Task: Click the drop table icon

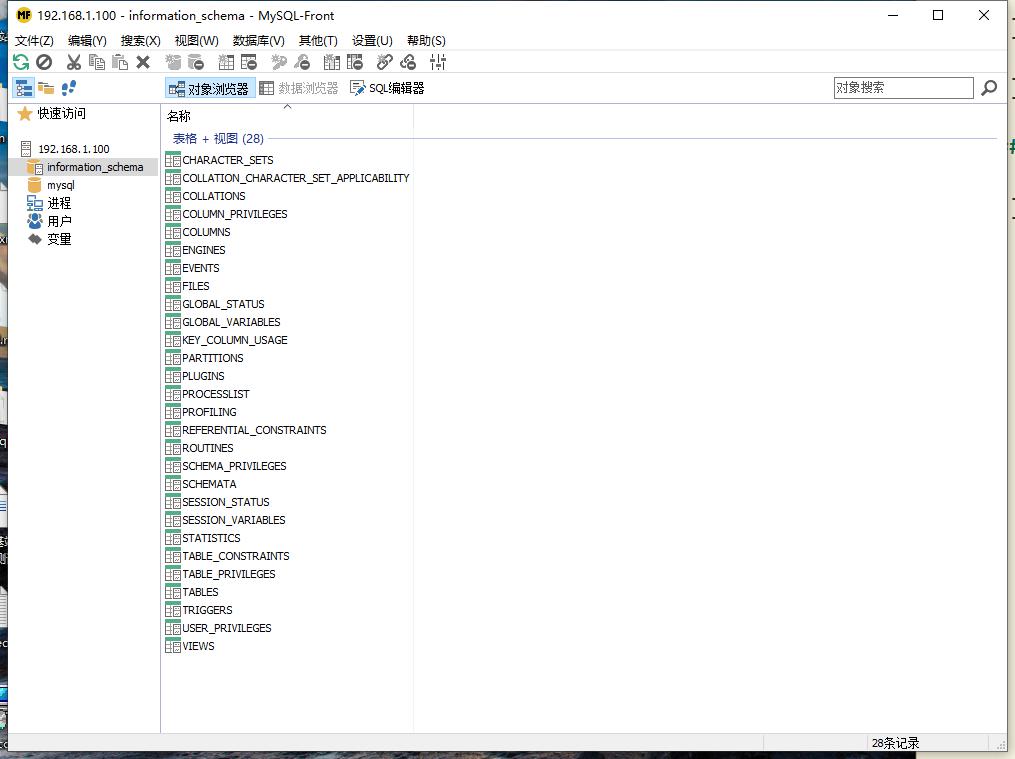Action: coord(249,62)
